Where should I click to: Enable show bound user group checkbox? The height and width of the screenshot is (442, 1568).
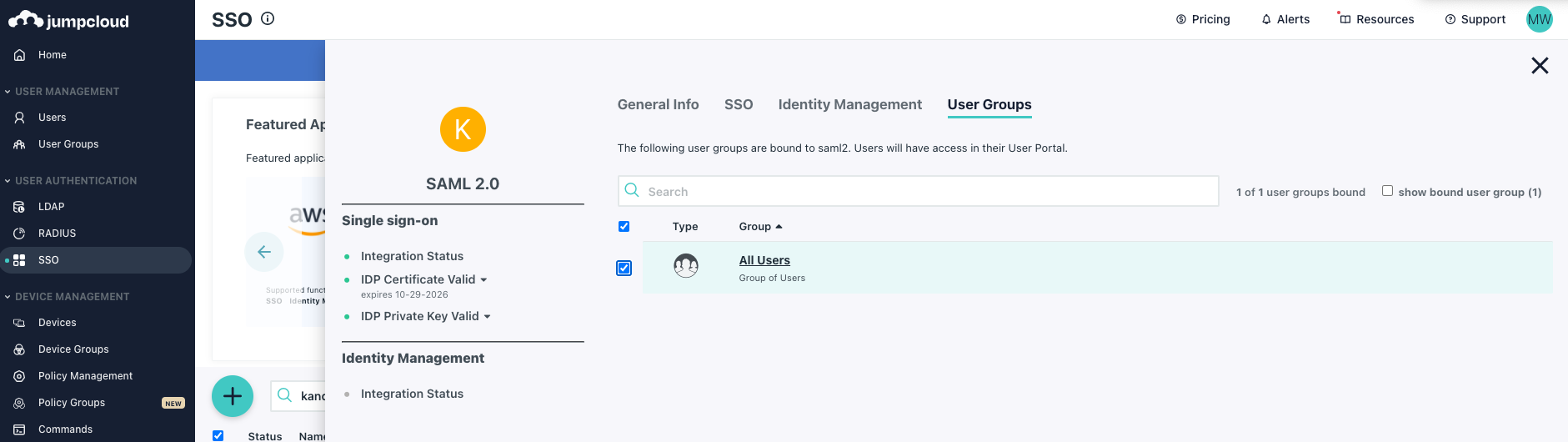pyautogui.click(x=1387, y=191)
